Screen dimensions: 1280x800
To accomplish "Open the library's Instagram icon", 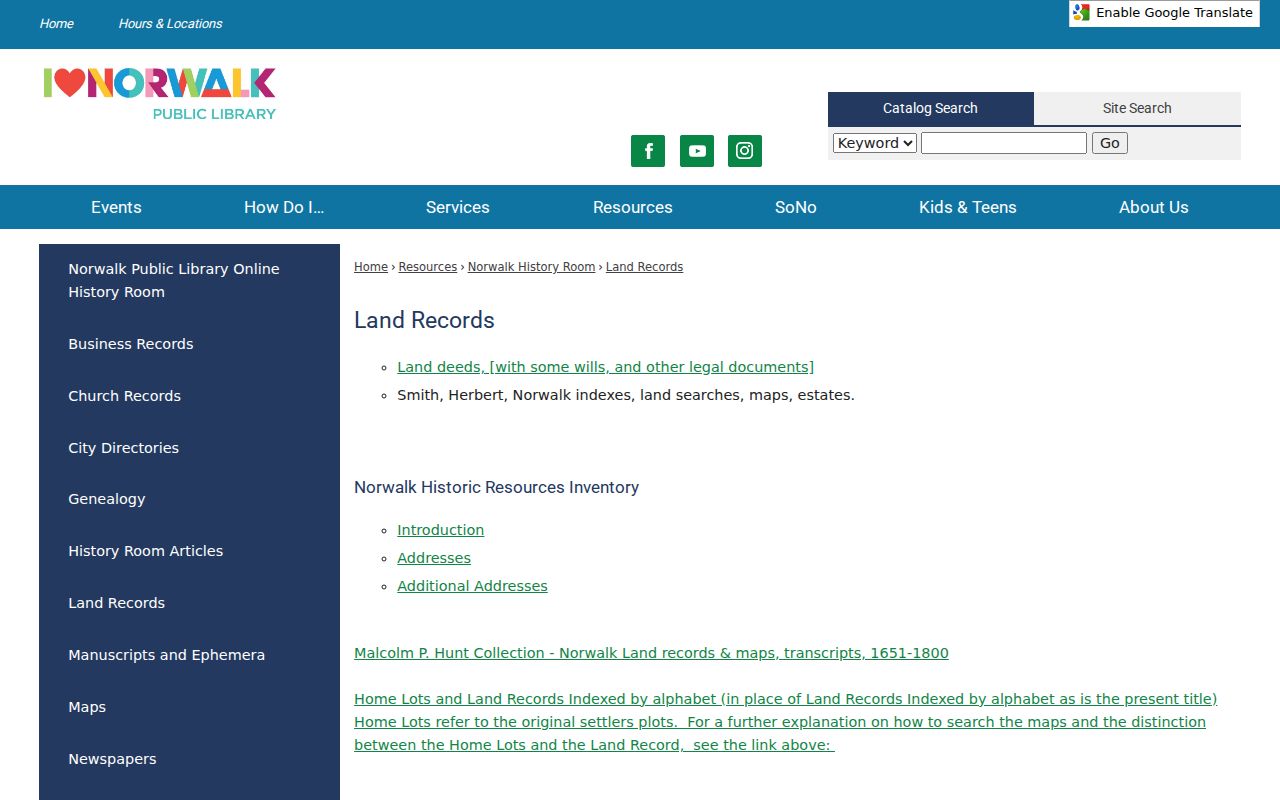I will 745,151.
